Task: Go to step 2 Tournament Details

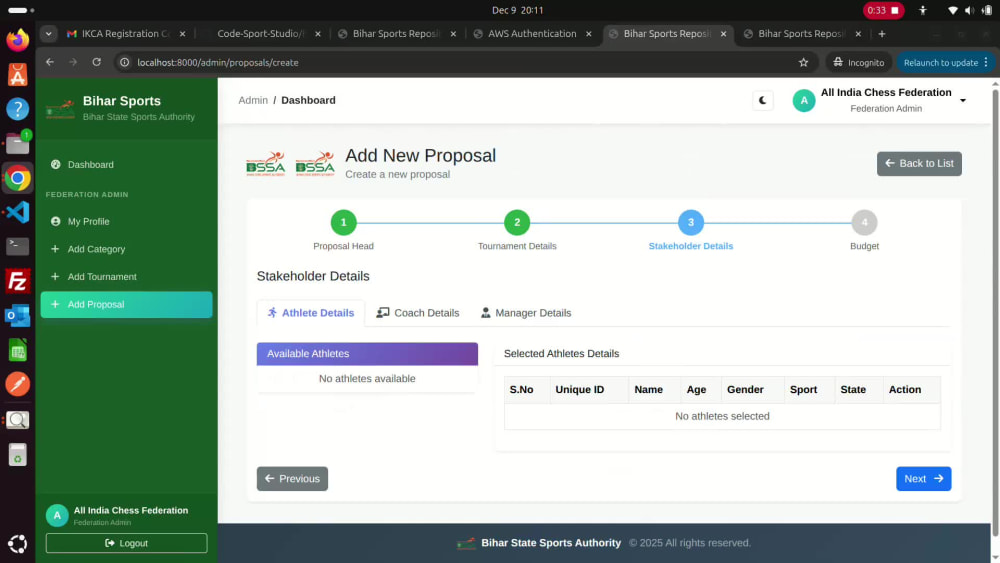Action: 517,223
